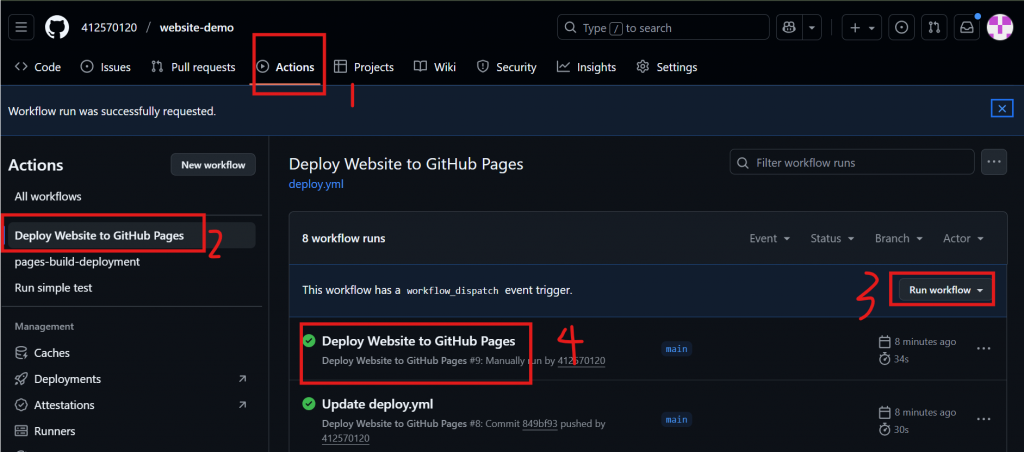
Task: Open commit 849bf93 link
Action: click(540, 423)
